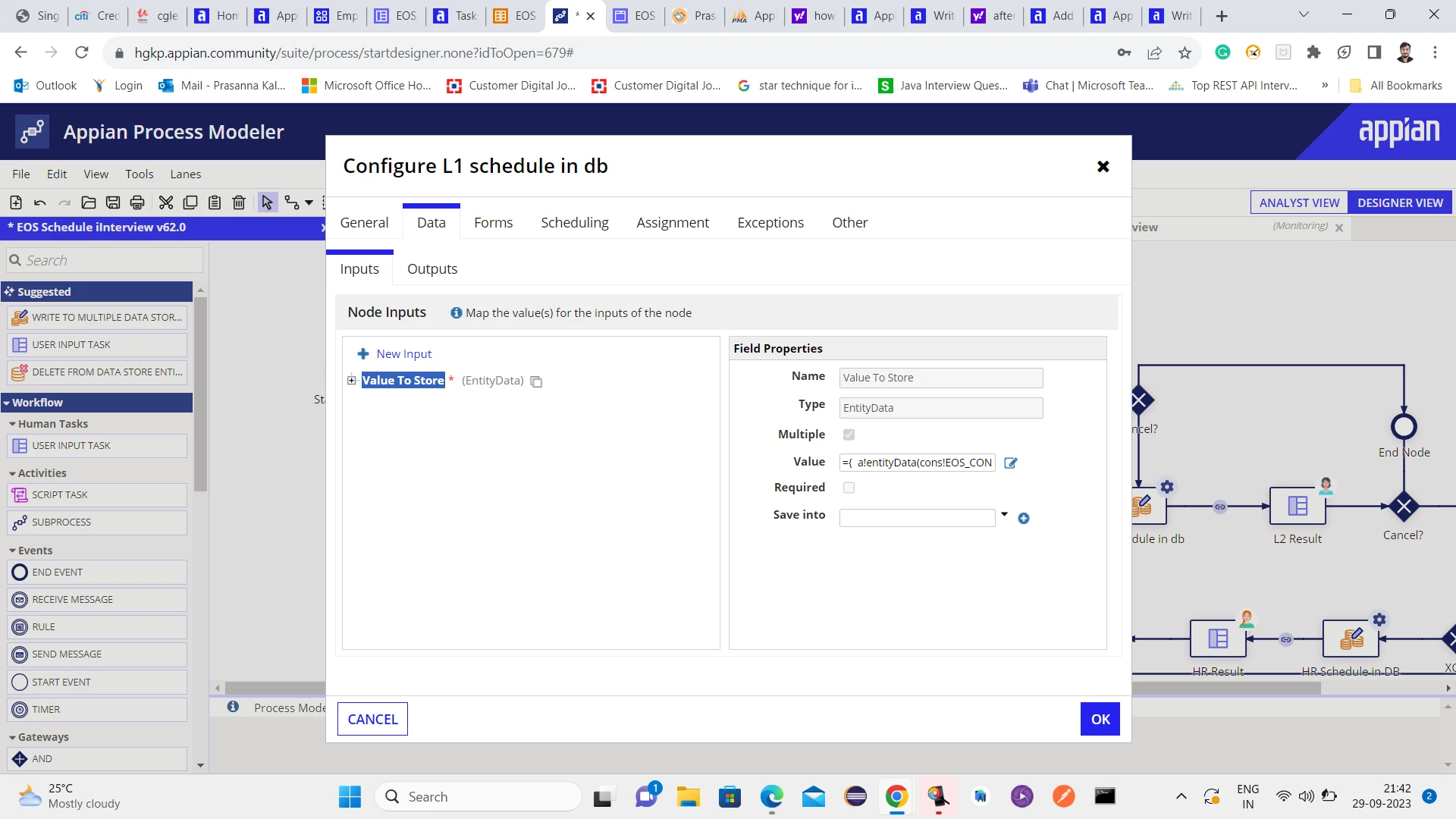Click the blue plus icon before New Input
The width and height of the screenshot is (1456, 819).
click(363, 354)
